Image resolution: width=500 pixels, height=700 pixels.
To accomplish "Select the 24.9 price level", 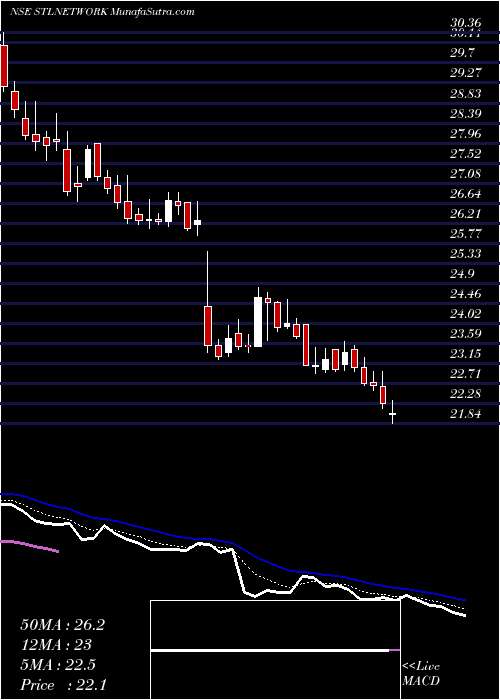I will 462,274.
